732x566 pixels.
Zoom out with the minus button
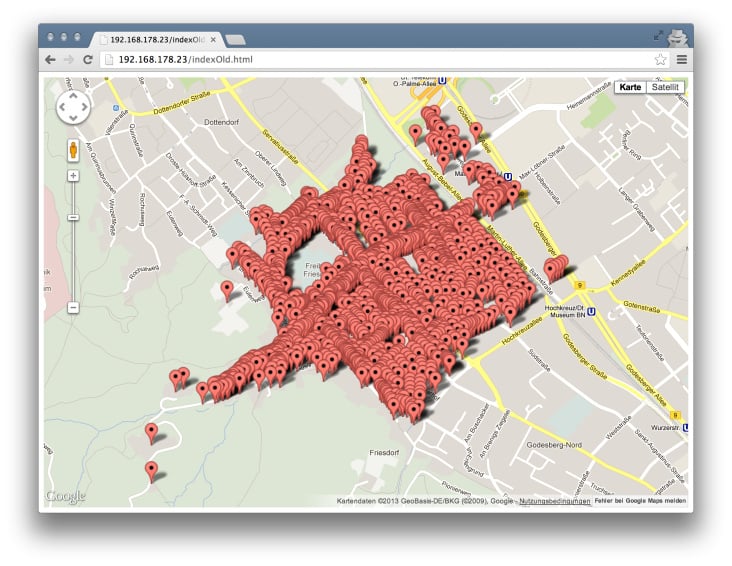pos(73,308)
